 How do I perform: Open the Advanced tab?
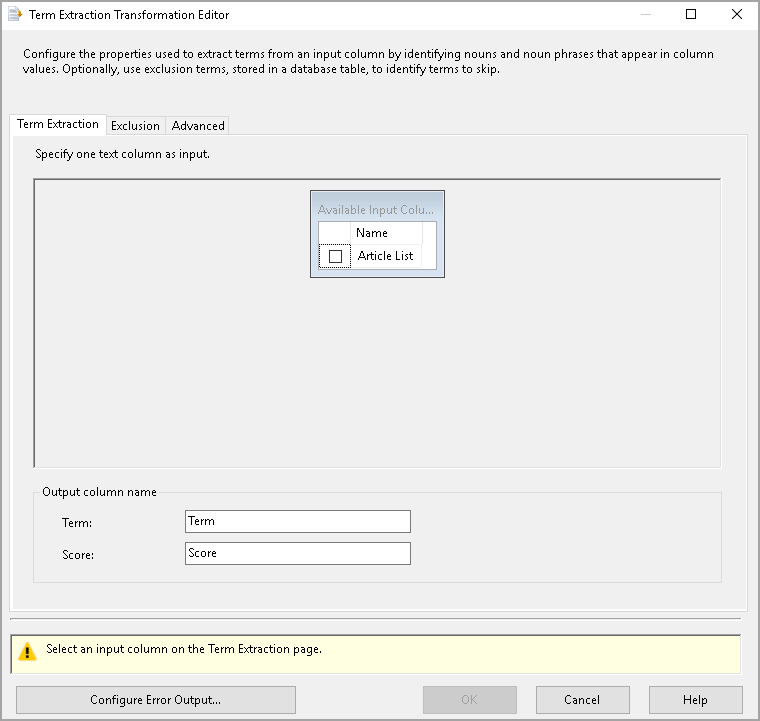pos(198,125)
